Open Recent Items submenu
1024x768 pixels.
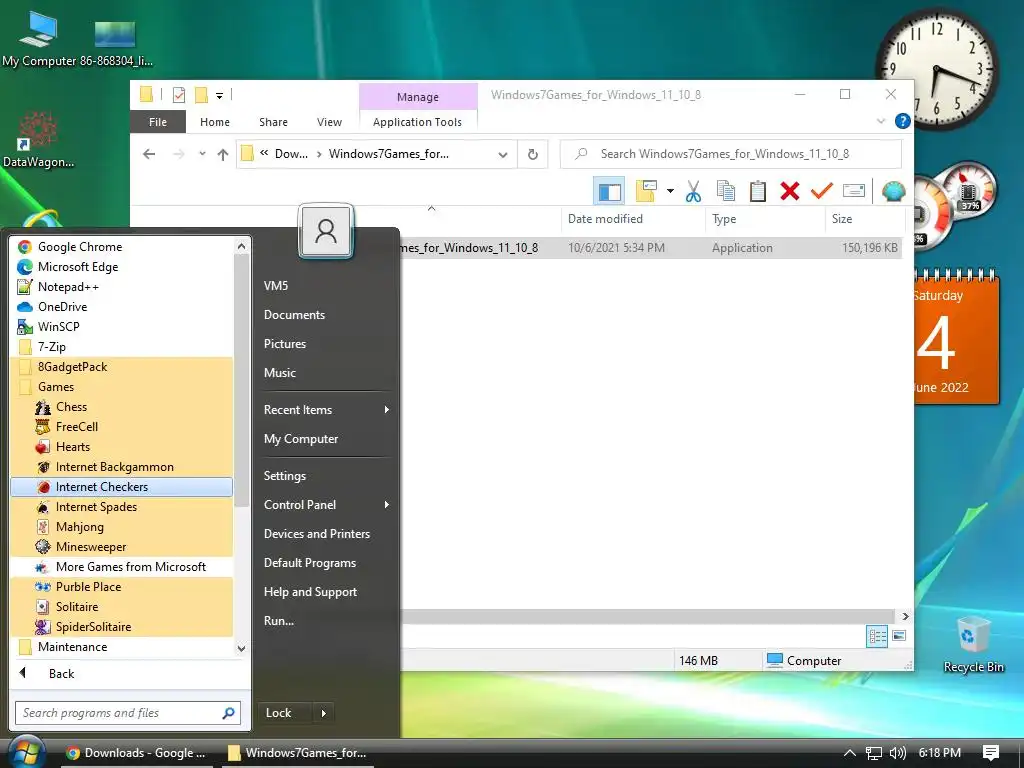326,410
